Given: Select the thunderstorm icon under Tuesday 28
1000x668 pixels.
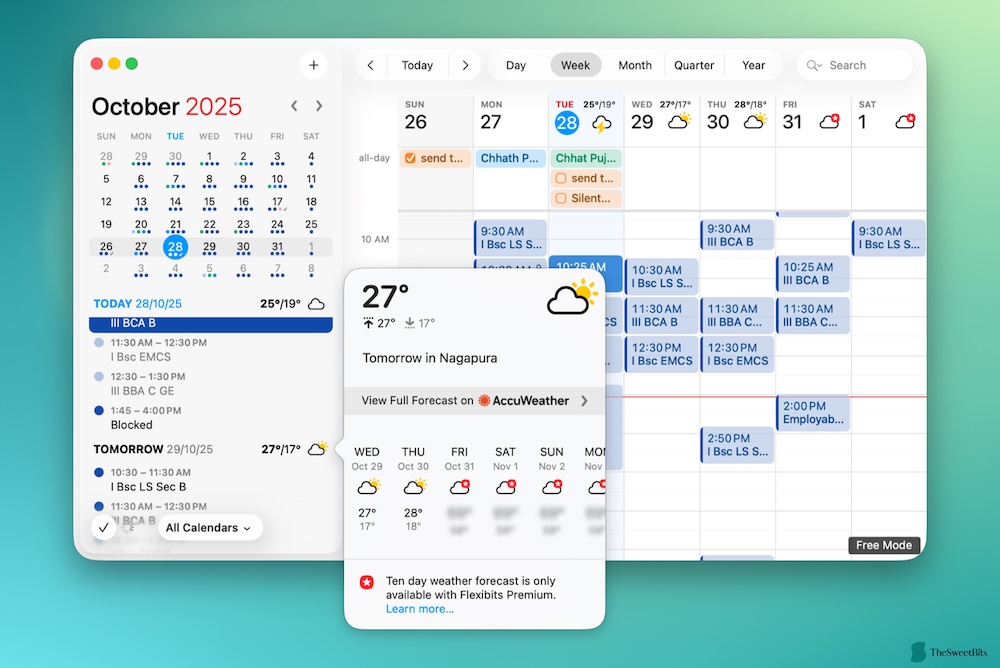Looking at the screenshot, I should (600, 122).
